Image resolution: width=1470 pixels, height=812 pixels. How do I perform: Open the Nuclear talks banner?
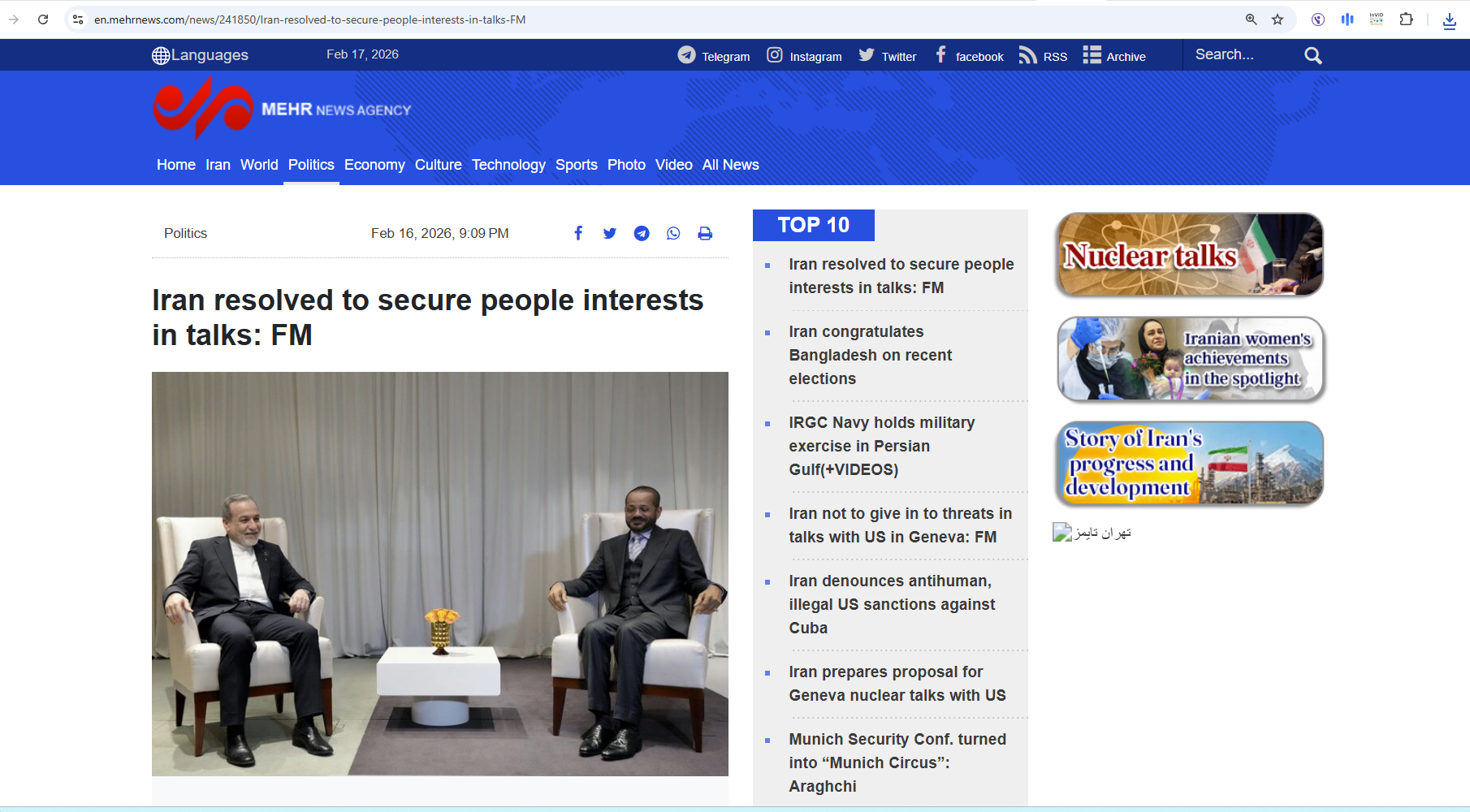(1189, 255)
